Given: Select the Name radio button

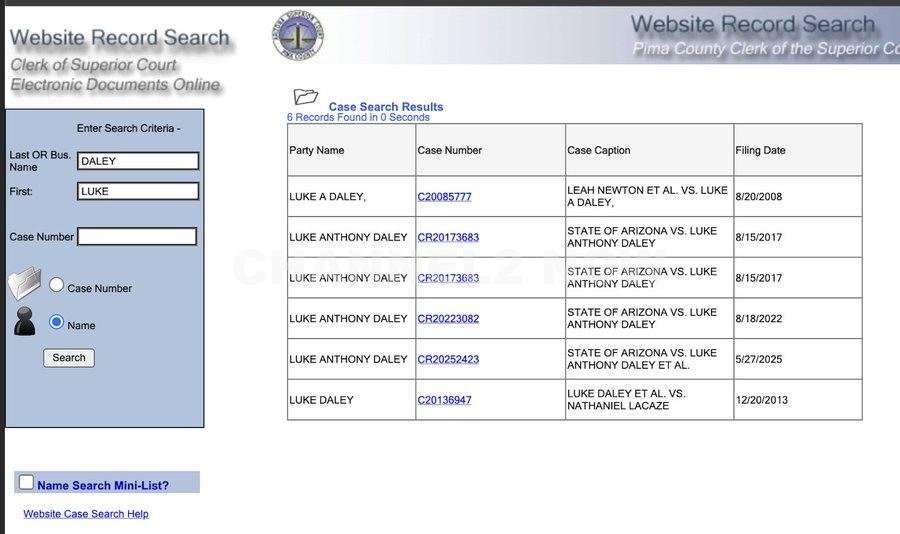Looking at the screenshot, I should point(56,322).
